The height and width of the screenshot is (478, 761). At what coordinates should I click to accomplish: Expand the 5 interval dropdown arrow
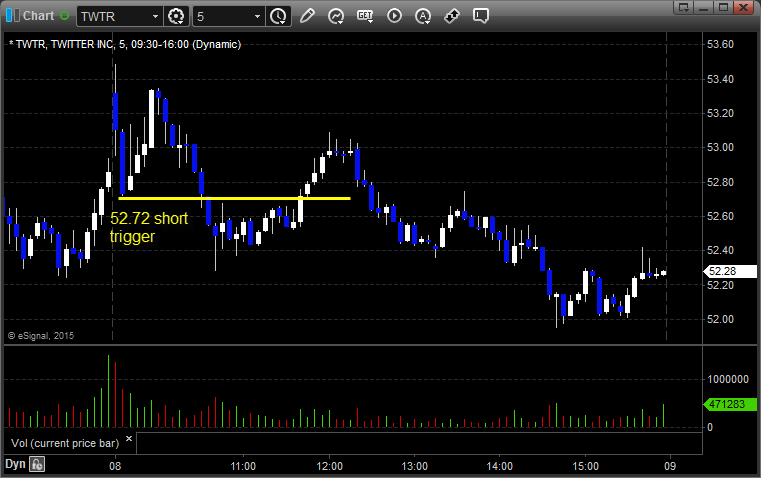[257, 16]
